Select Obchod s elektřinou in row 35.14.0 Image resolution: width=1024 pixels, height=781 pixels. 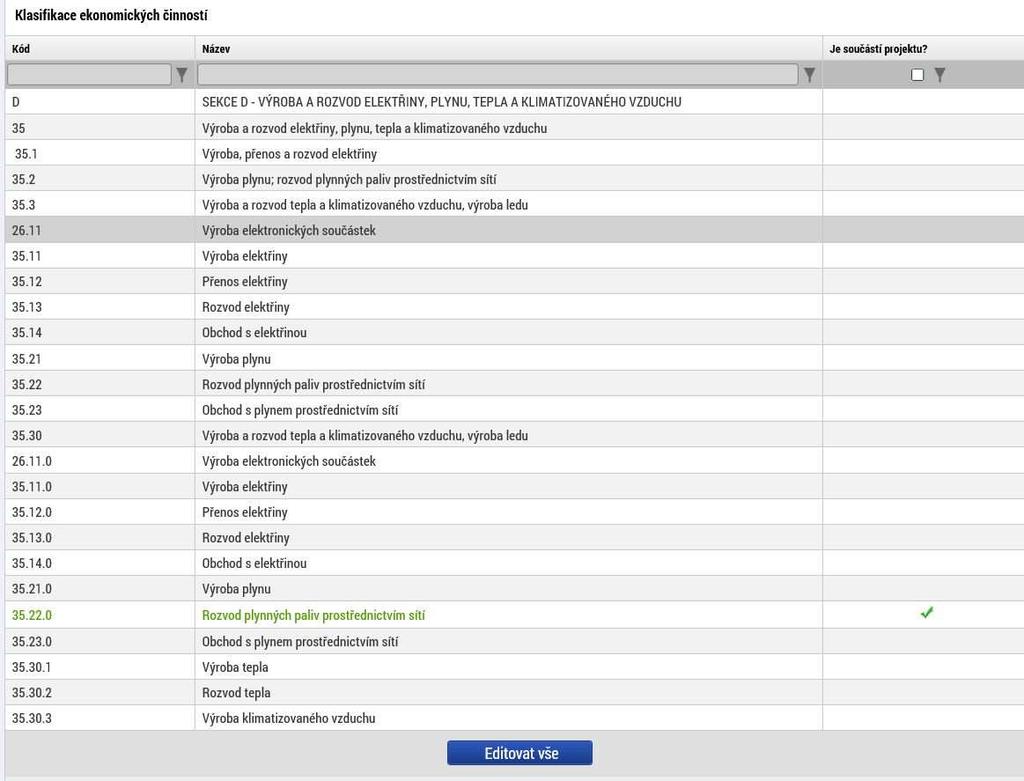click(x=254, y=563)
